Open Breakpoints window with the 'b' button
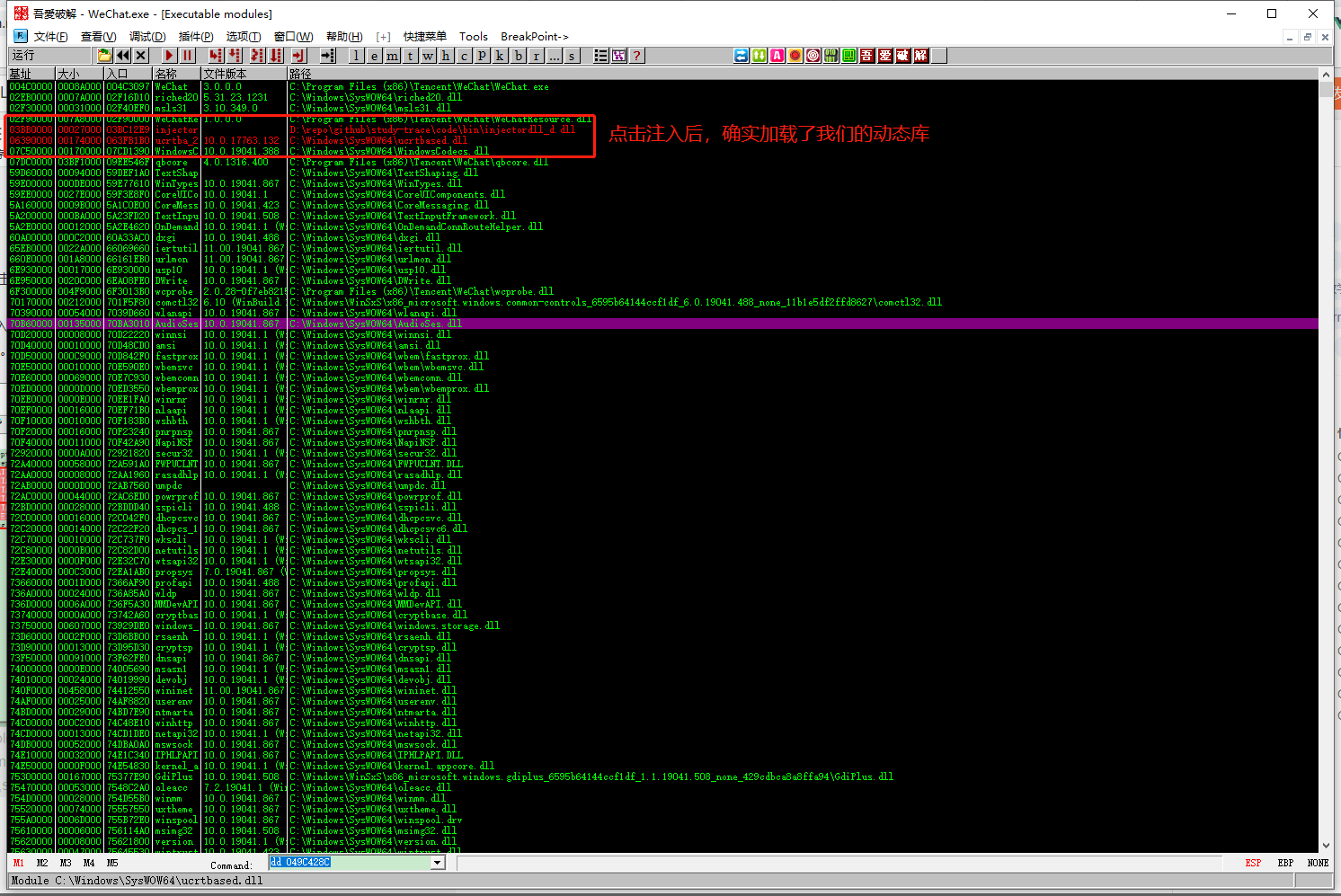Viewport: 1341px width, 896px height. pos(519,56)
